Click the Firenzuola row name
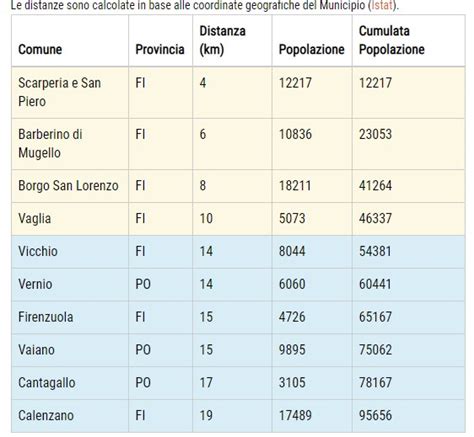 click(46, 317)
